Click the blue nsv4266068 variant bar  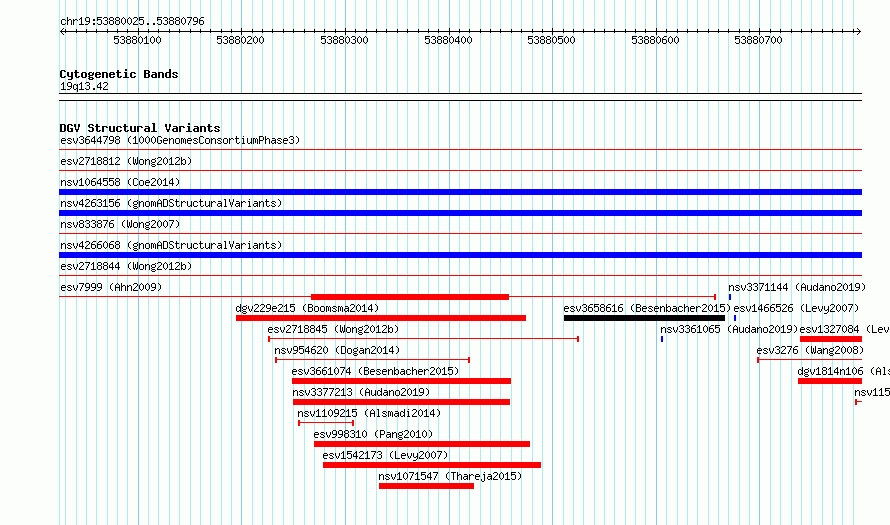[x=460, y=255]
